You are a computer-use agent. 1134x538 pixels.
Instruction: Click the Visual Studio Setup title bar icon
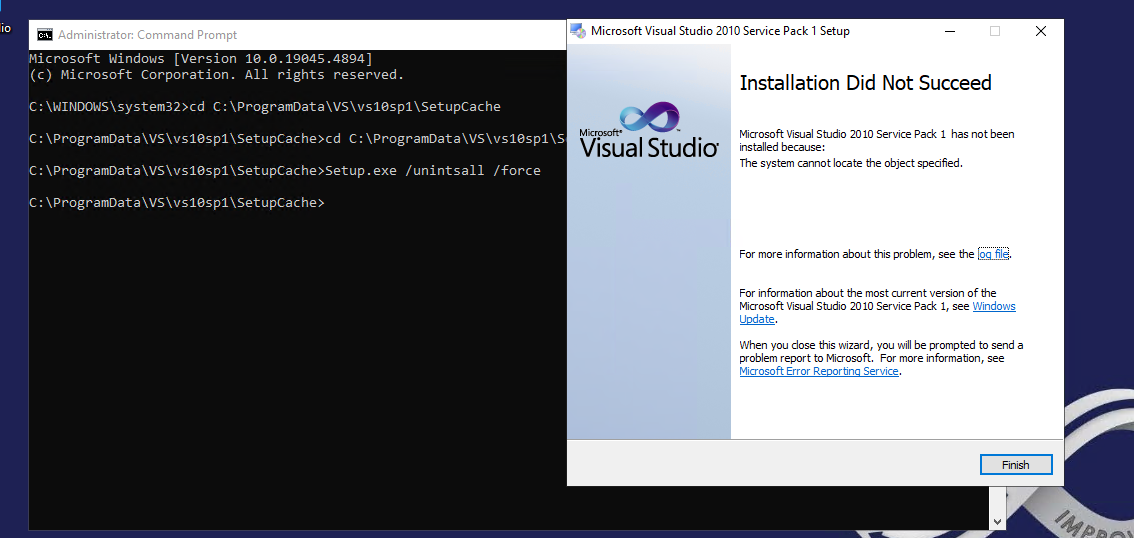pos(577,31)
